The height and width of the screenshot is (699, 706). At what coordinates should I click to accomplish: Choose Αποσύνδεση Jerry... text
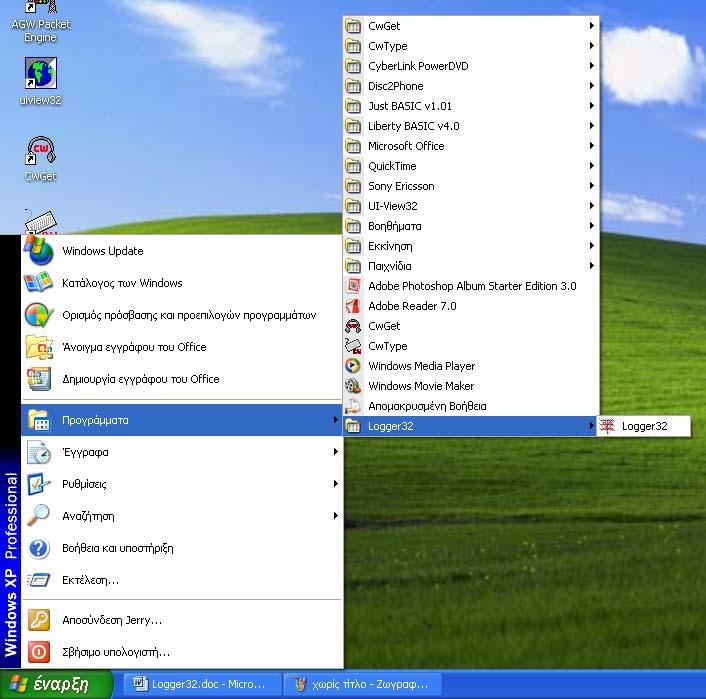pos(112,620)
